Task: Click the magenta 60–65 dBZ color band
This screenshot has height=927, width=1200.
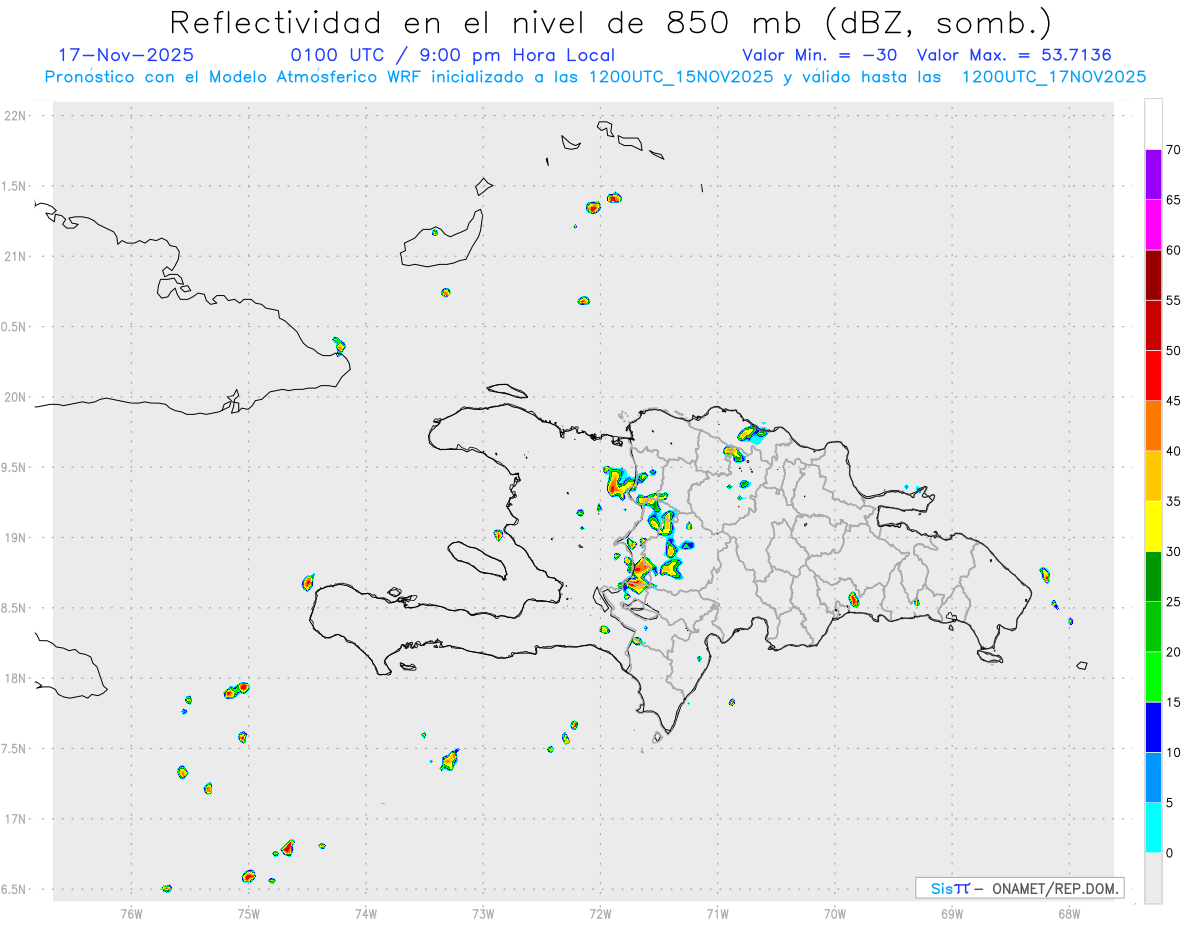Action: pos(1153,225)
